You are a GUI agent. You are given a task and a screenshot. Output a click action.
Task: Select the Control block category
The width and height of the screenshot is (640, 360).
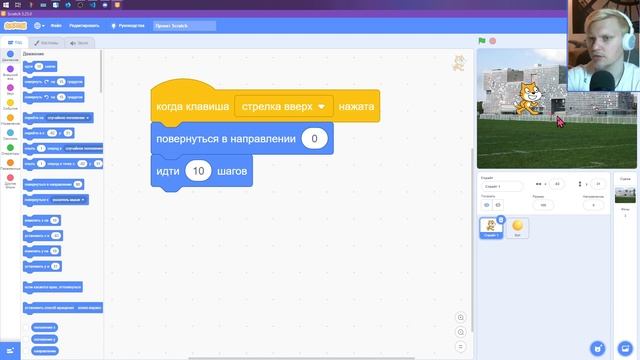tap(10, 120)
